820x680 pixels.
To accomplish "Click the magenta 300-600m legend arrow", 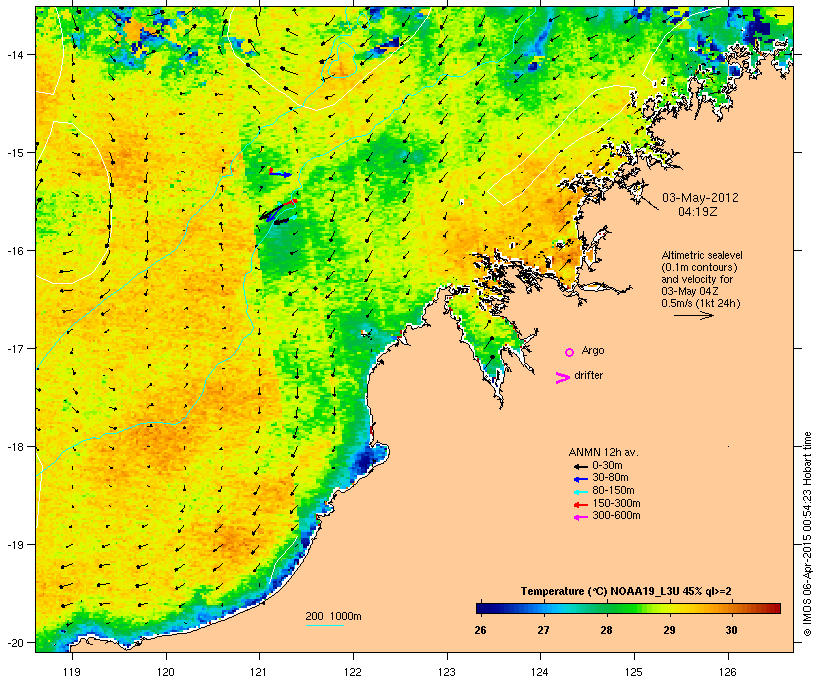I will point(580,517).
